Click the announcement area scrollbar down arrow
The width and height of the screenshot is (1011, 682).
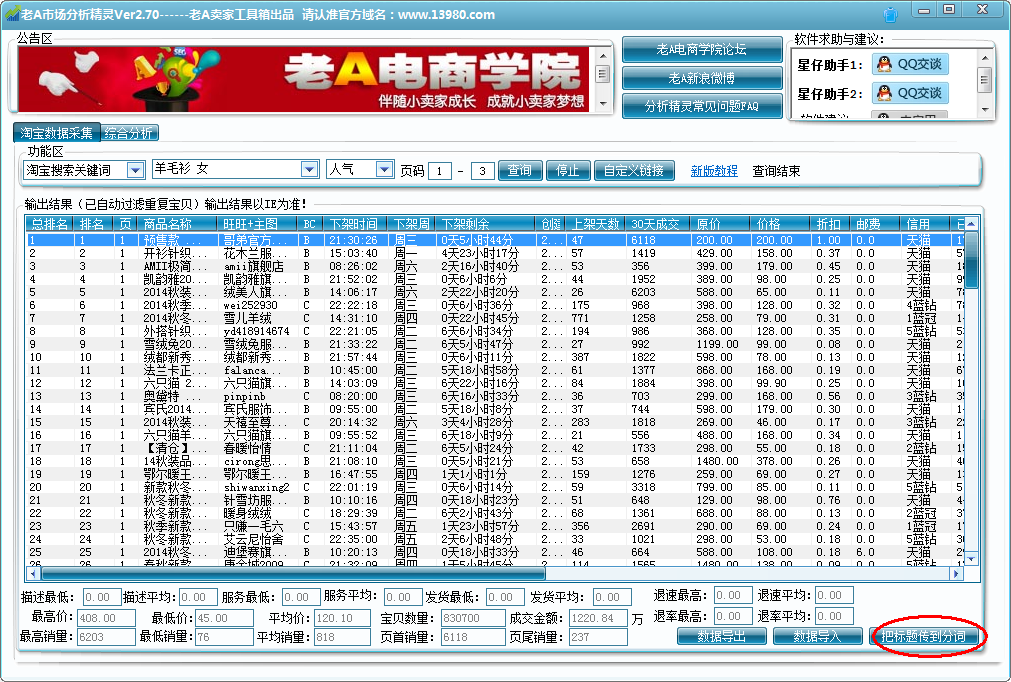point(603,103)
